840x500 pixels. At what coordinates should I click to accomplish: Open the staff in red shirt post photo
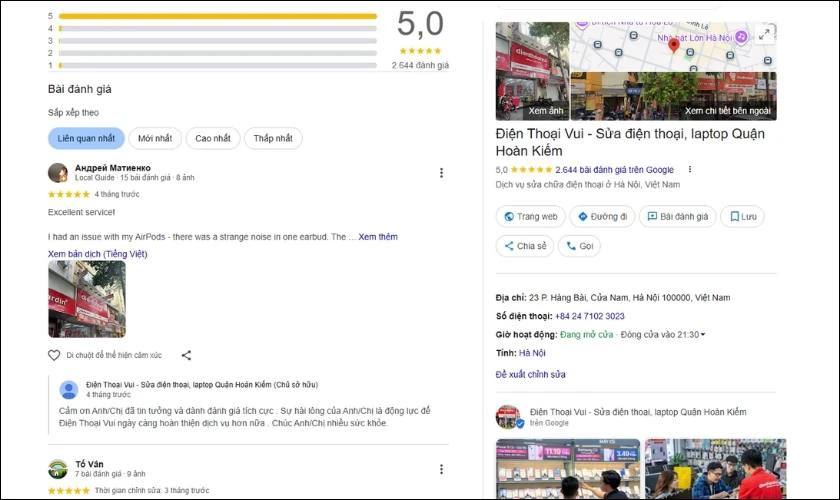pos(715,469)
